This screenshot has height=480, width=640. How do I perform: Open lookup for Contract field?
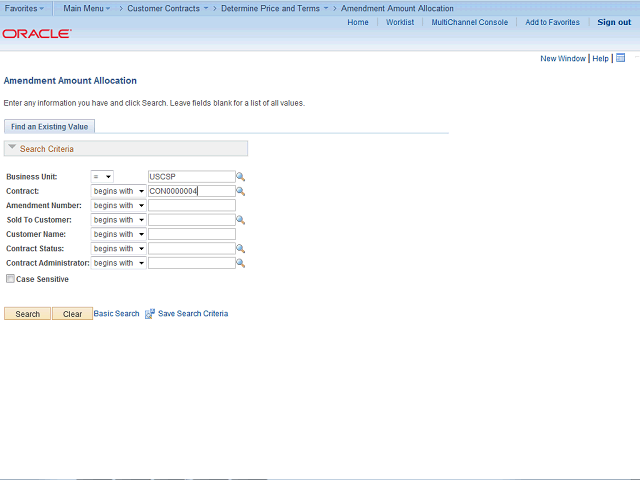[240, 191]
